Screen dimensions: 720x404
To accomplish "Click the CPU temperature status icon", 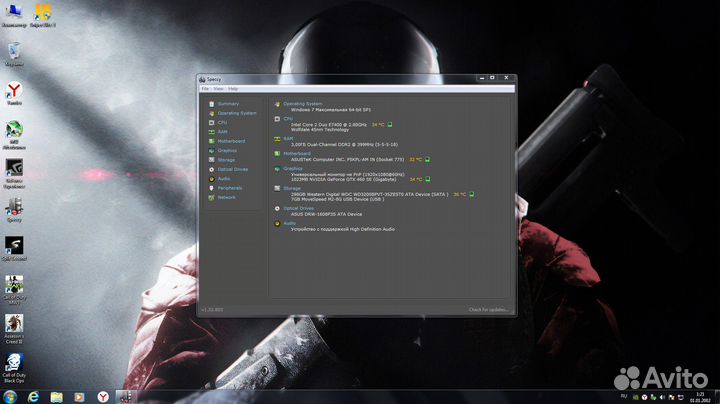I will point(390,125).
